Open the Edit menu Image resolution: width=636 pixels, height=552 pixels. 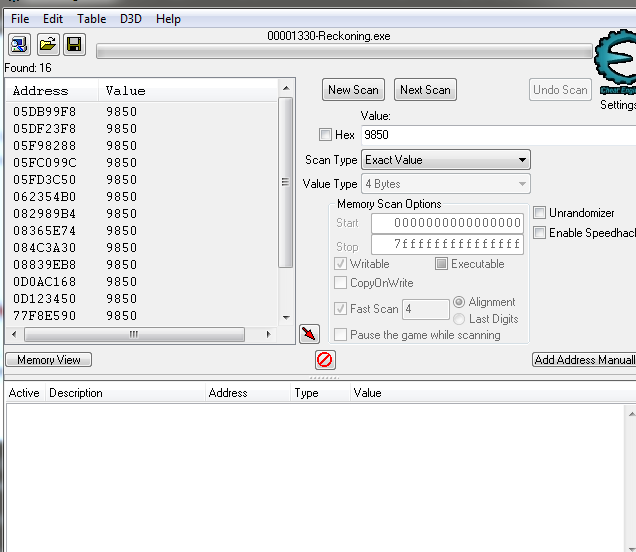[53, 19]
